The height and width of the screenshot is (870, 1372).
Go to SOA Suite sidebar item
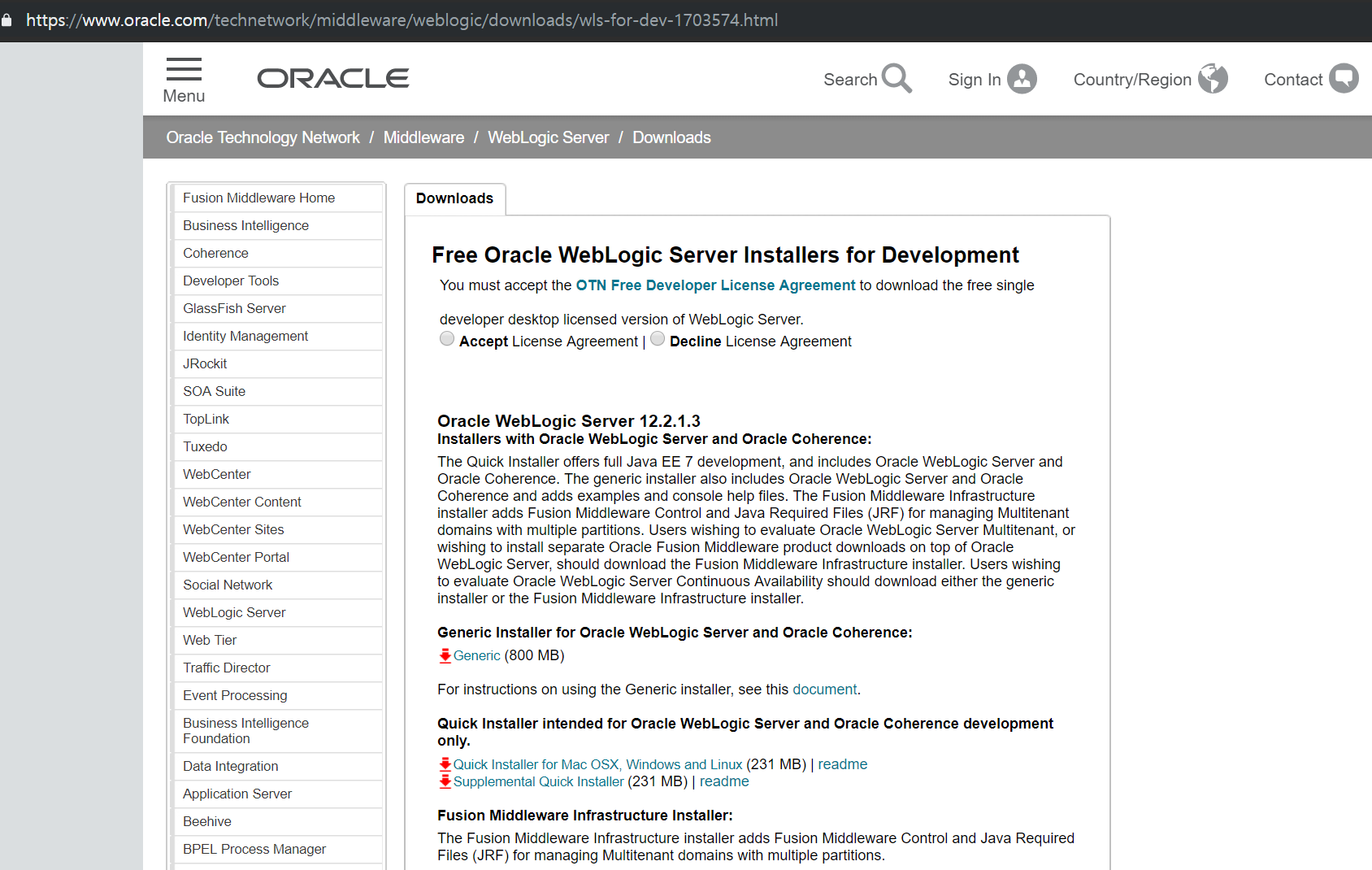point(277,391)
